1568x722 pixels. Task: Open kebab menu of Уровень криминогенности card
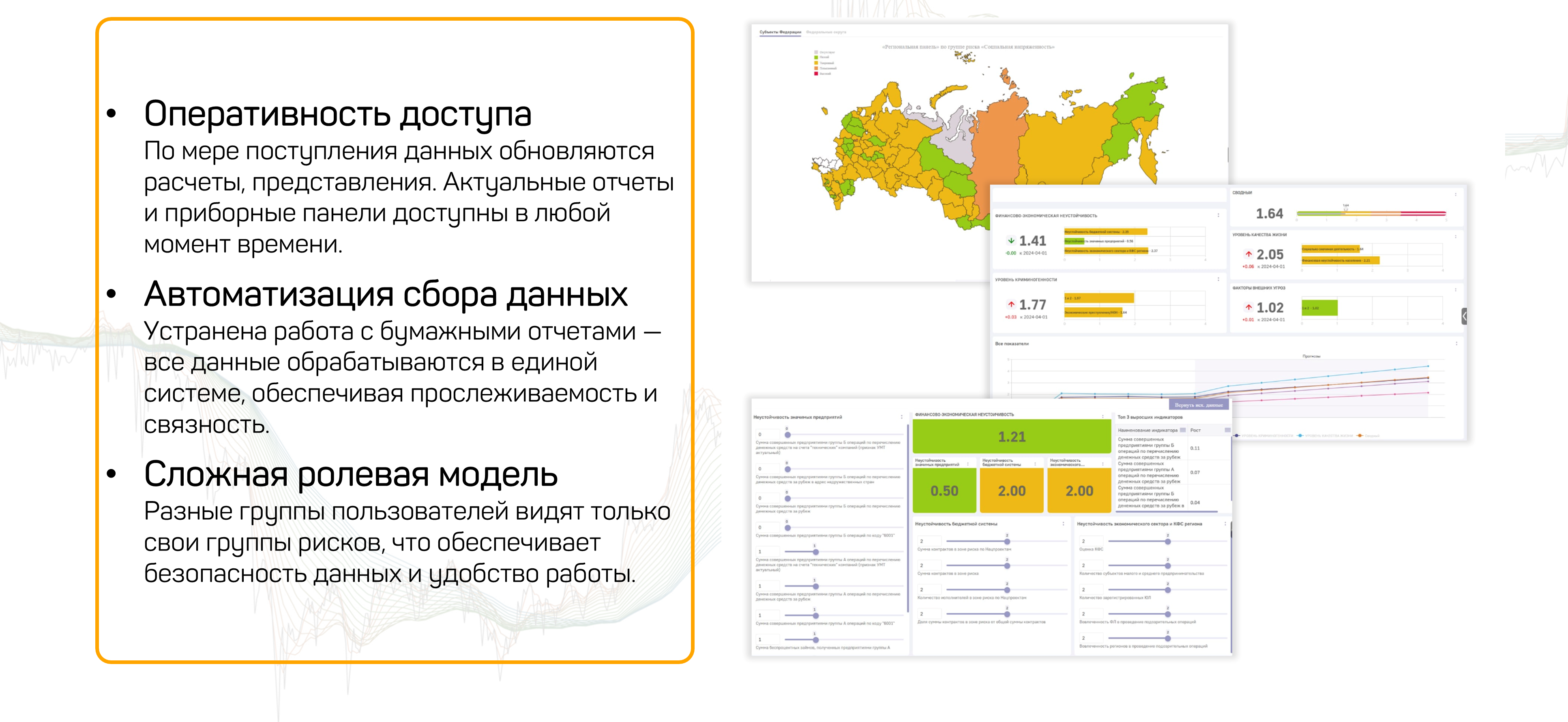coord(1218,279)
